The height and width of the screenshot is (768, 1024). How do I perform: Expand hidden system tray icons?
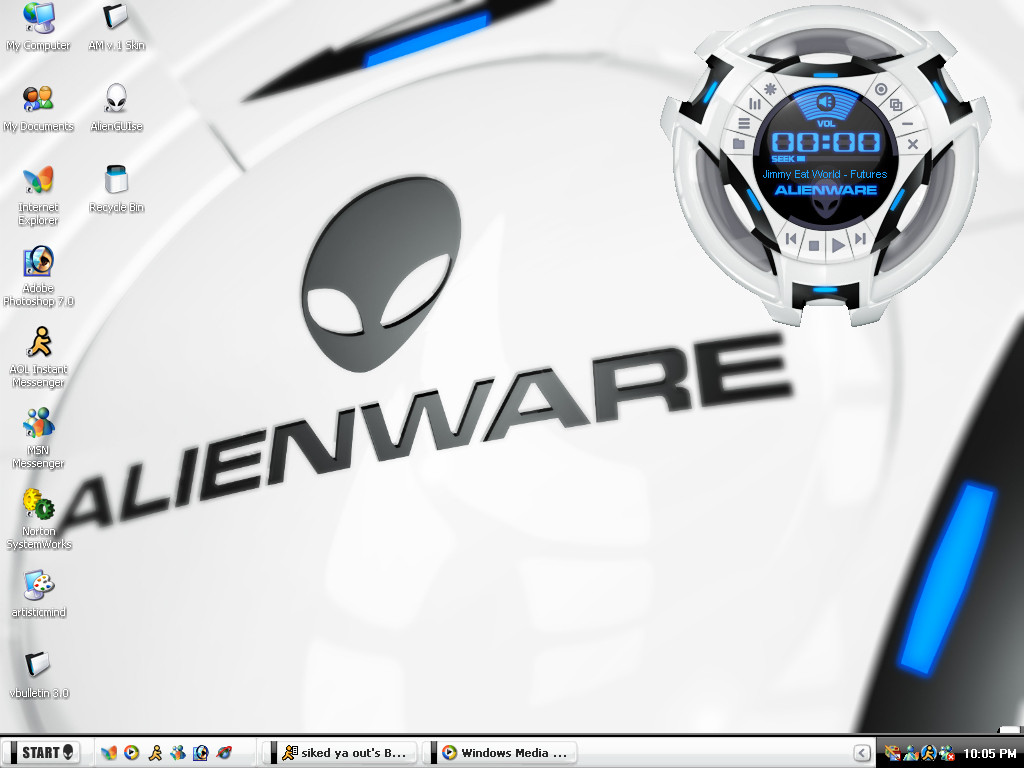click(861, 754)
